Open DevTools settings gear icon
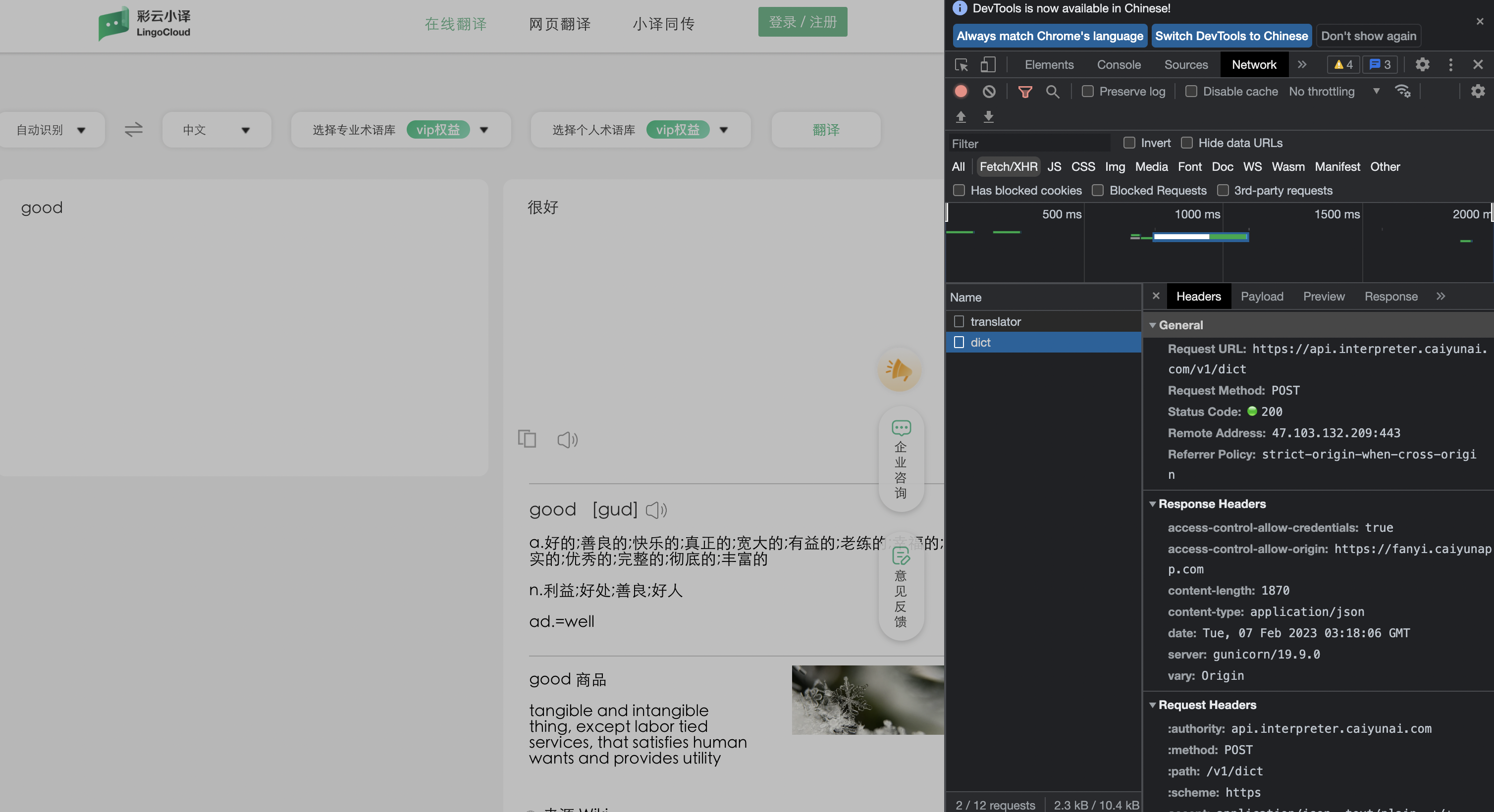The image size is (1494, 812). [1422, 64]
